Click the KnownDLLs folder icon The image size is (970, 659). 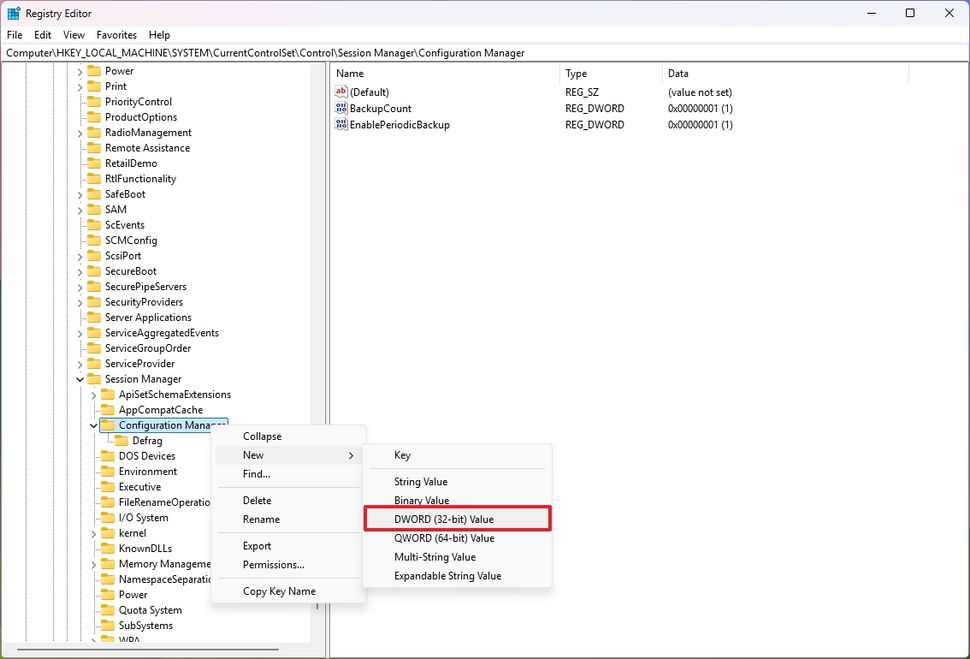108,548
